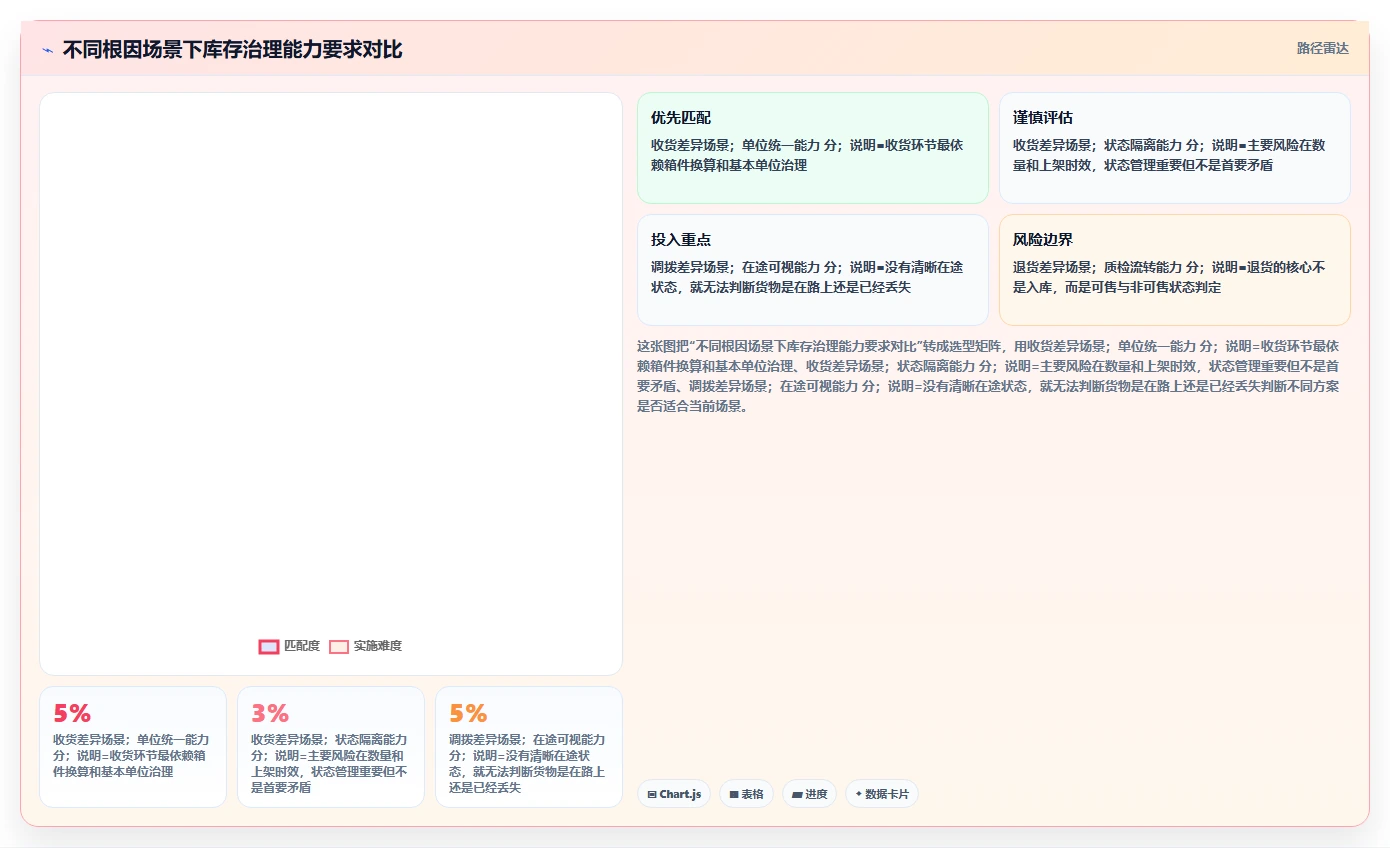Click the square icon in the 表格 chip

734,794
